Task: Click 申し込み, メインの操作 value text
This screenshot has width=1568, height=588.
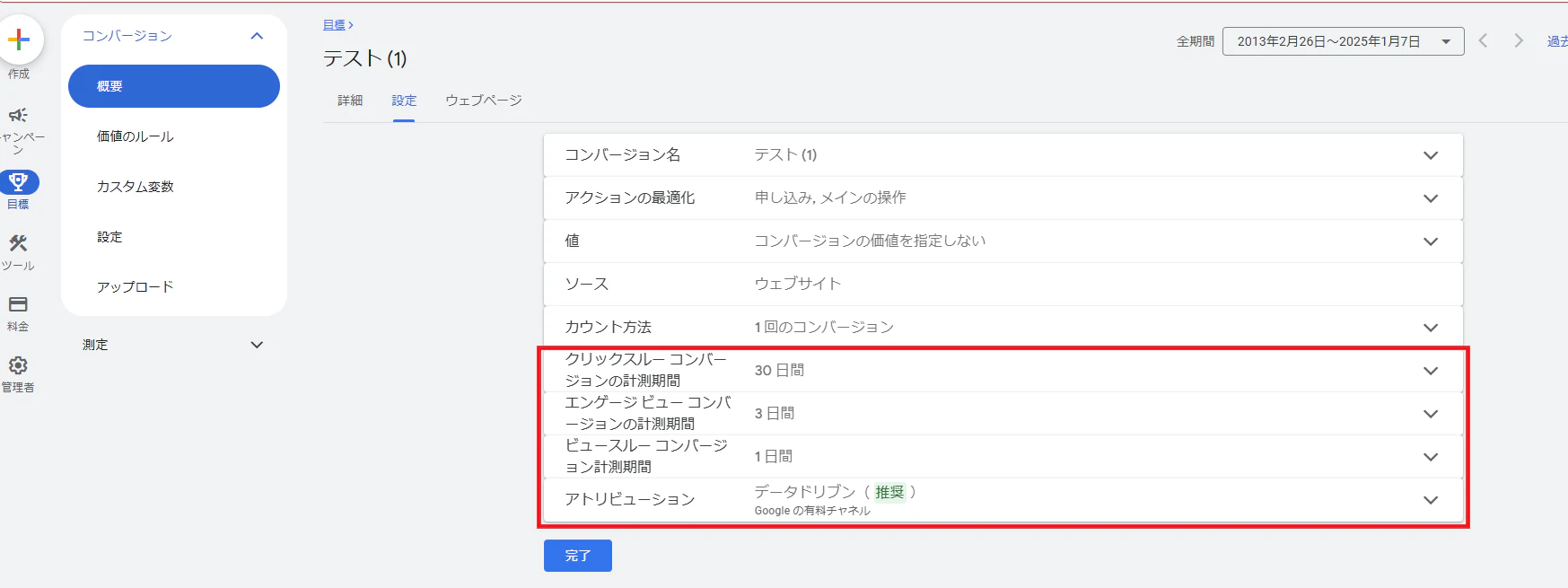Action: [x=830, y=197]
